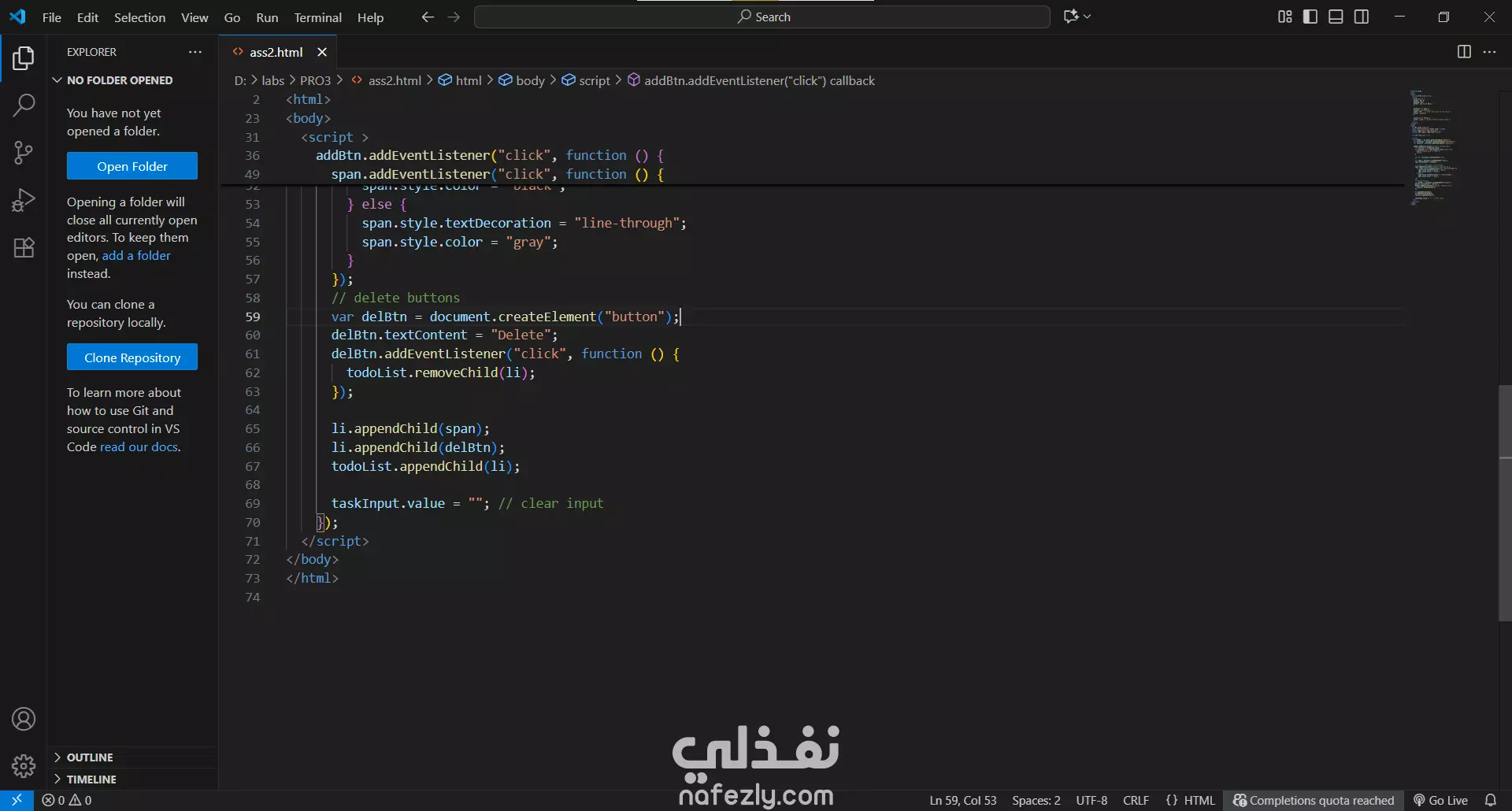
Task: Click the VS Code logo icon
Action: pos(17,17)
